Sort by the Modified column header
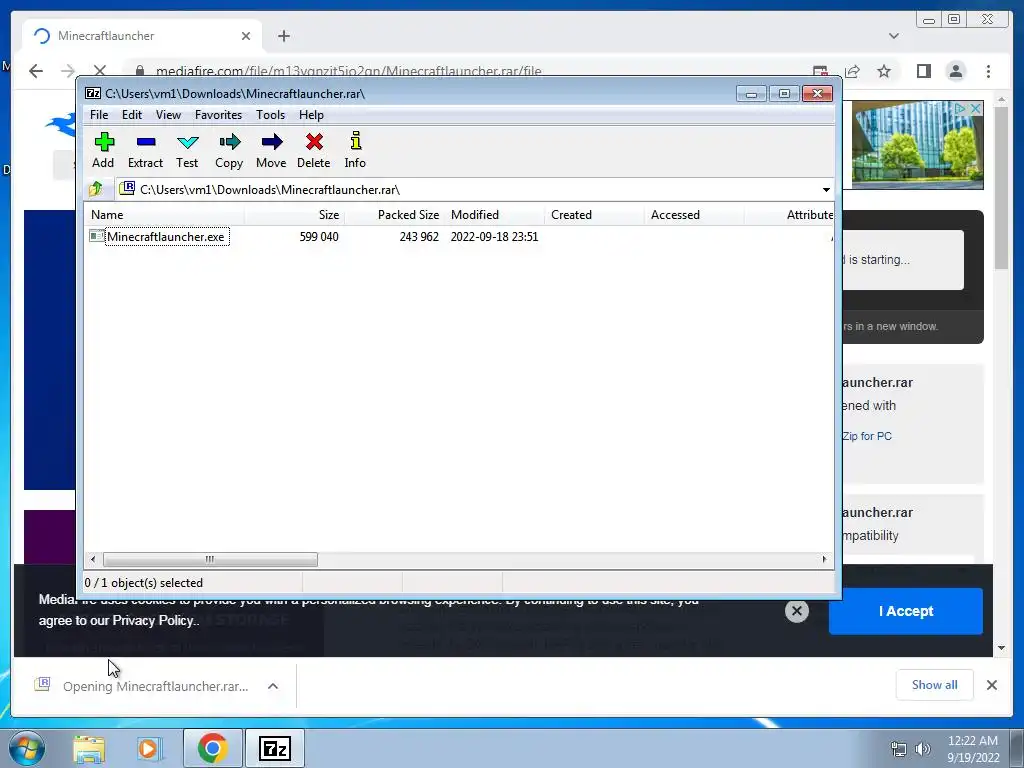 (494, 215)
